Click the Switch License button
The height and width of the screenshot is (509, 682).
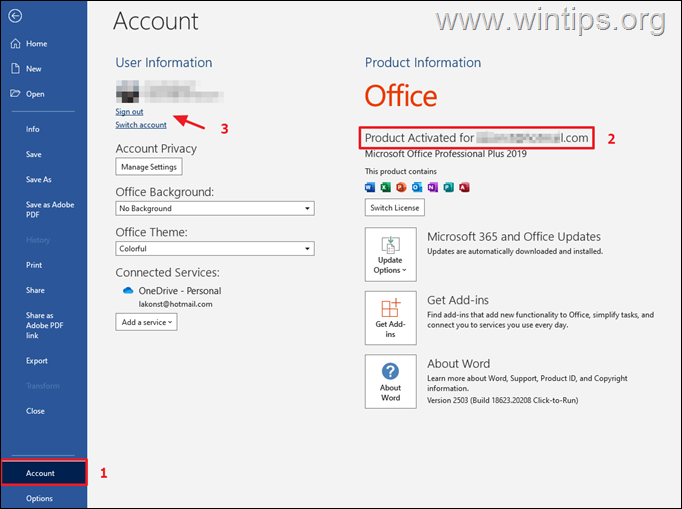pyautogui.click(x=394, y=208)
